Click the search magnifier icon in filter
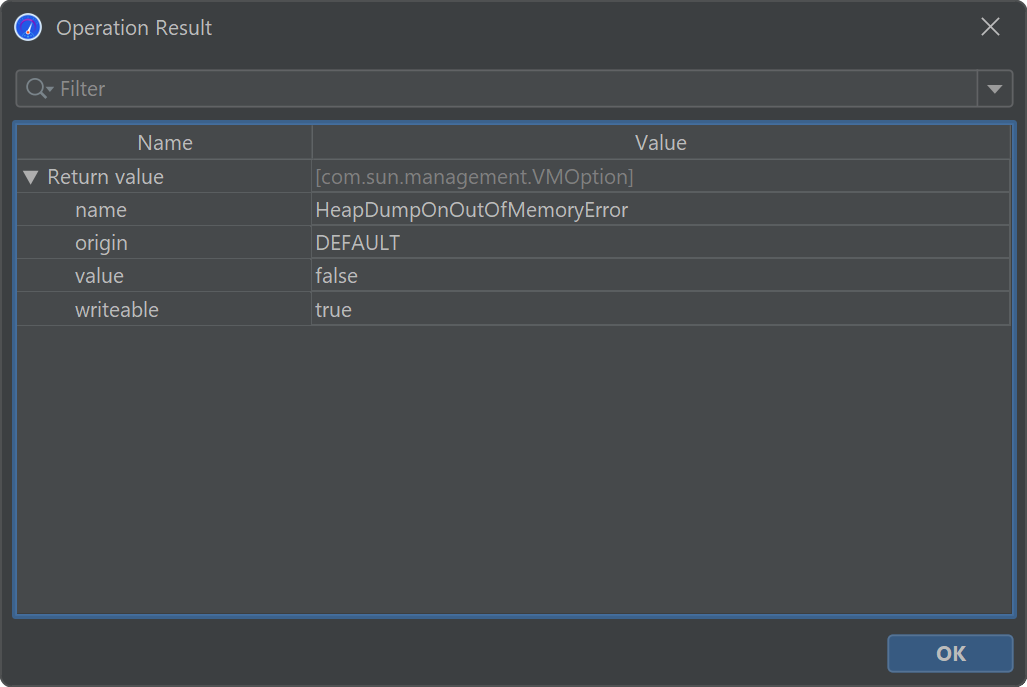Image resolution: width=1027 pixels, height=687 pixels. click(x=37, y=89)
